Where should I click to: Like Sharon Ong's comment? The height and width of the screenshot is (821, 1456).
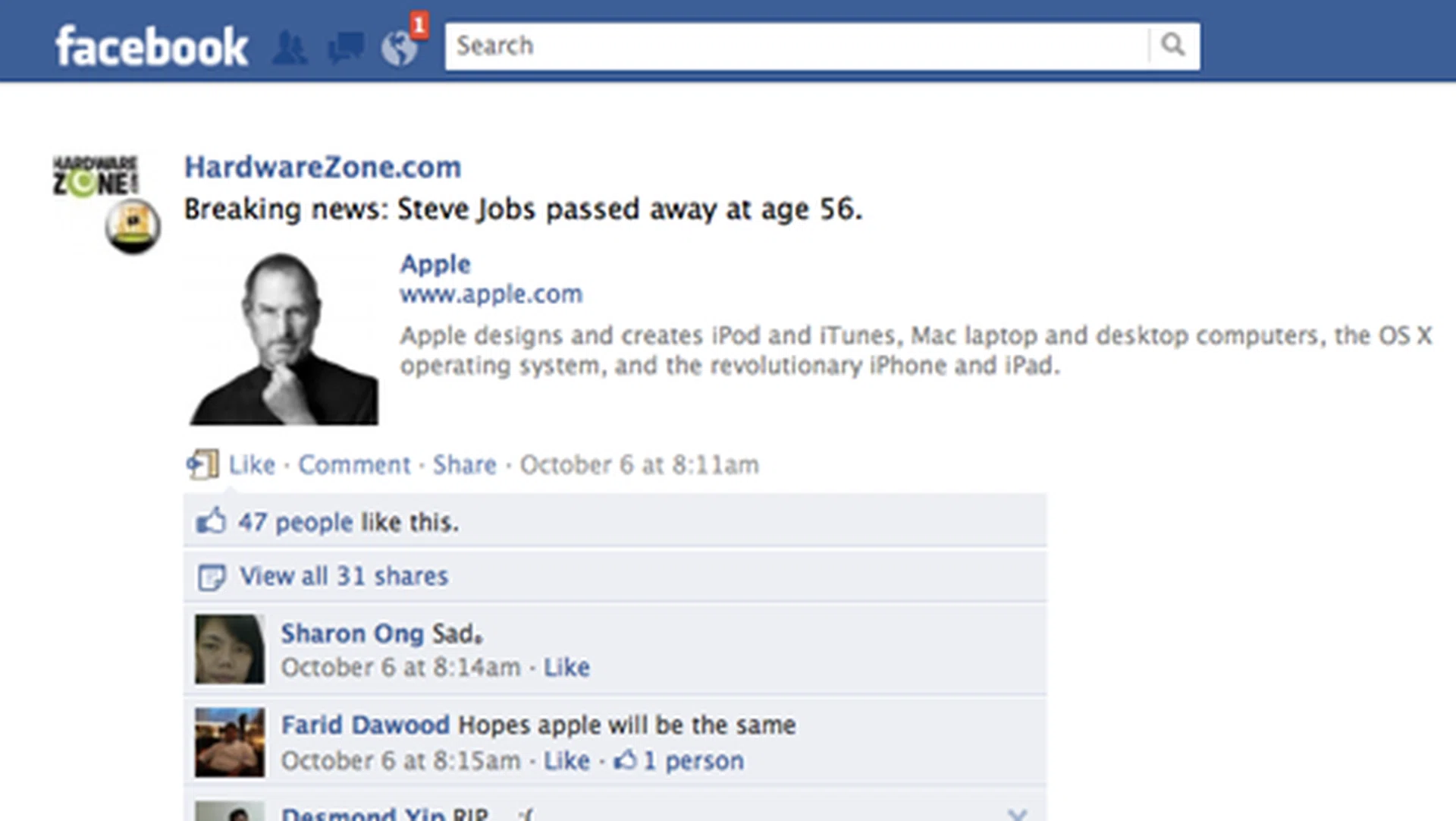pos(566,667)
